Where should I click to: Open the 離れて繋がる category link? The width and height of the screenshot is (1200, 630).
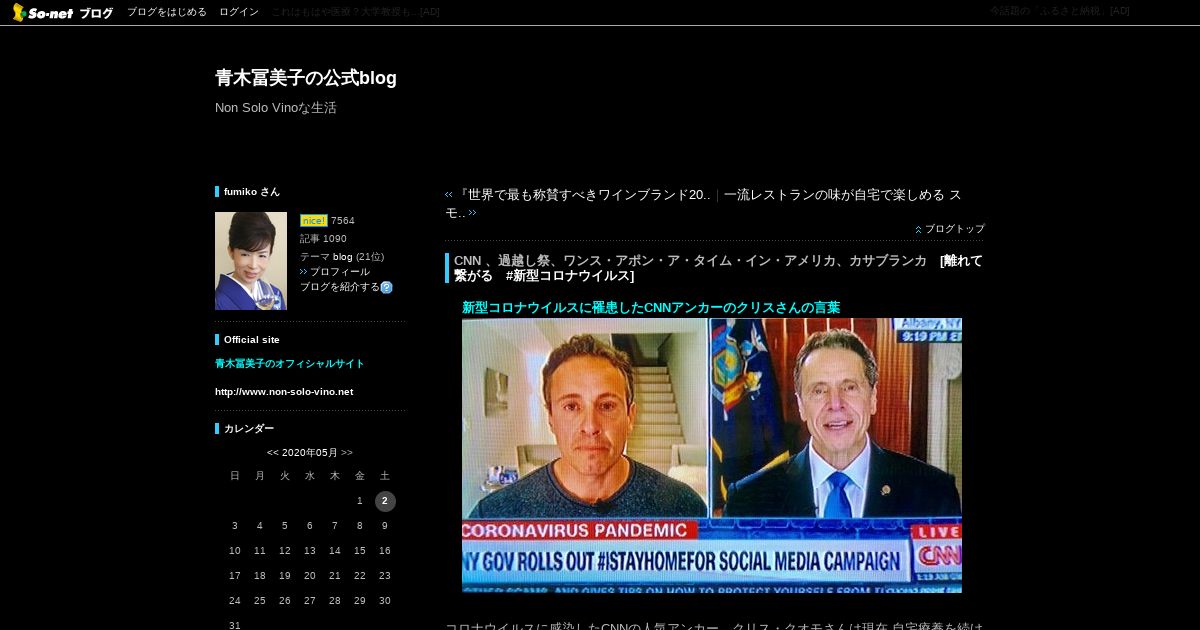coord(718,268)
